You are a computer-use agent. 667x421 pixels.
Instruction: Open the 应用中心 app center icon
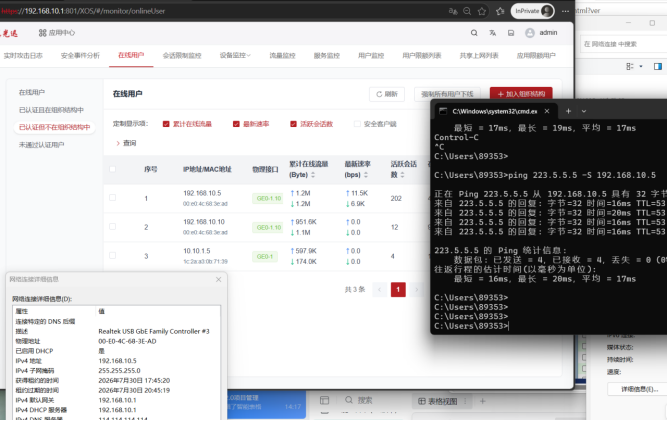click(42, 33)
